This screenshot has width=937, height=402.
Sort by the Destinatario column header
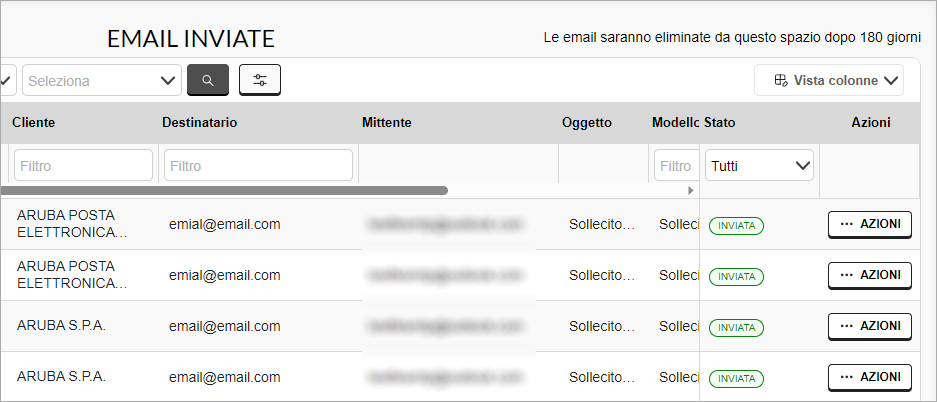point(200,122)
